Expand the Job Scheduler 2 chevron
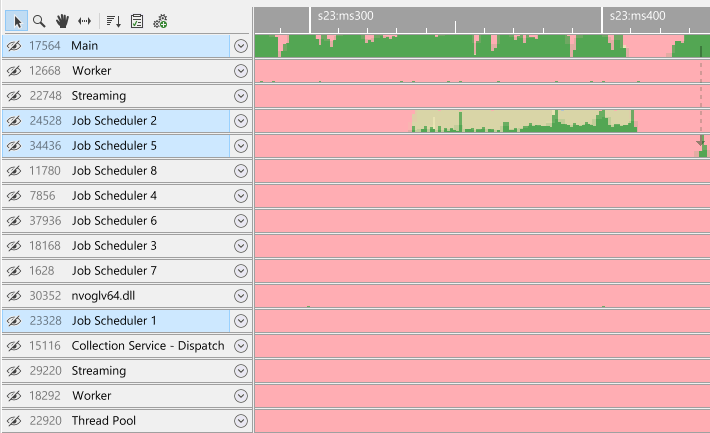This screenshot has height=433, width=710. click(241, 121)
